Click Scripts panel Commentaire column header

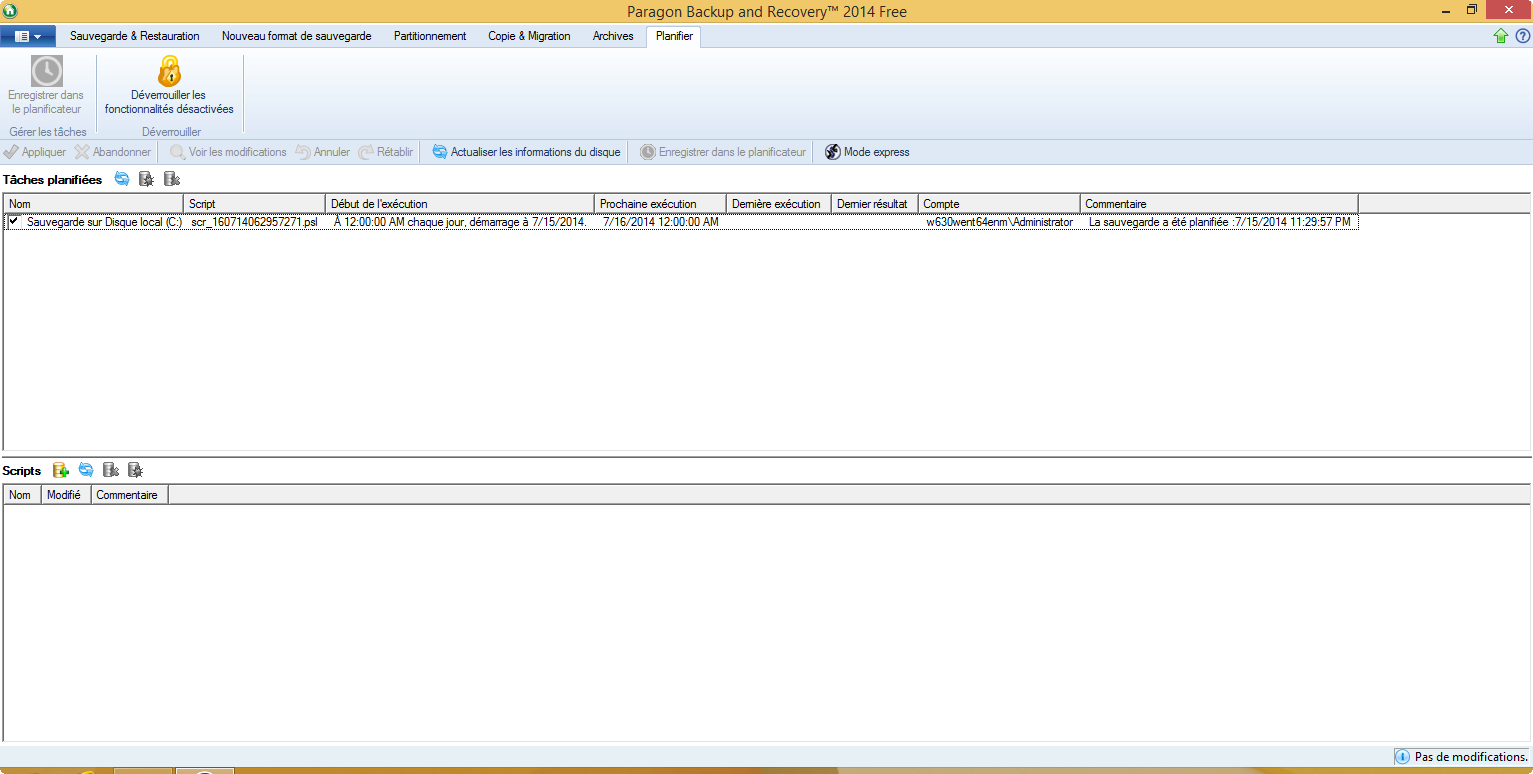(130, 494)
